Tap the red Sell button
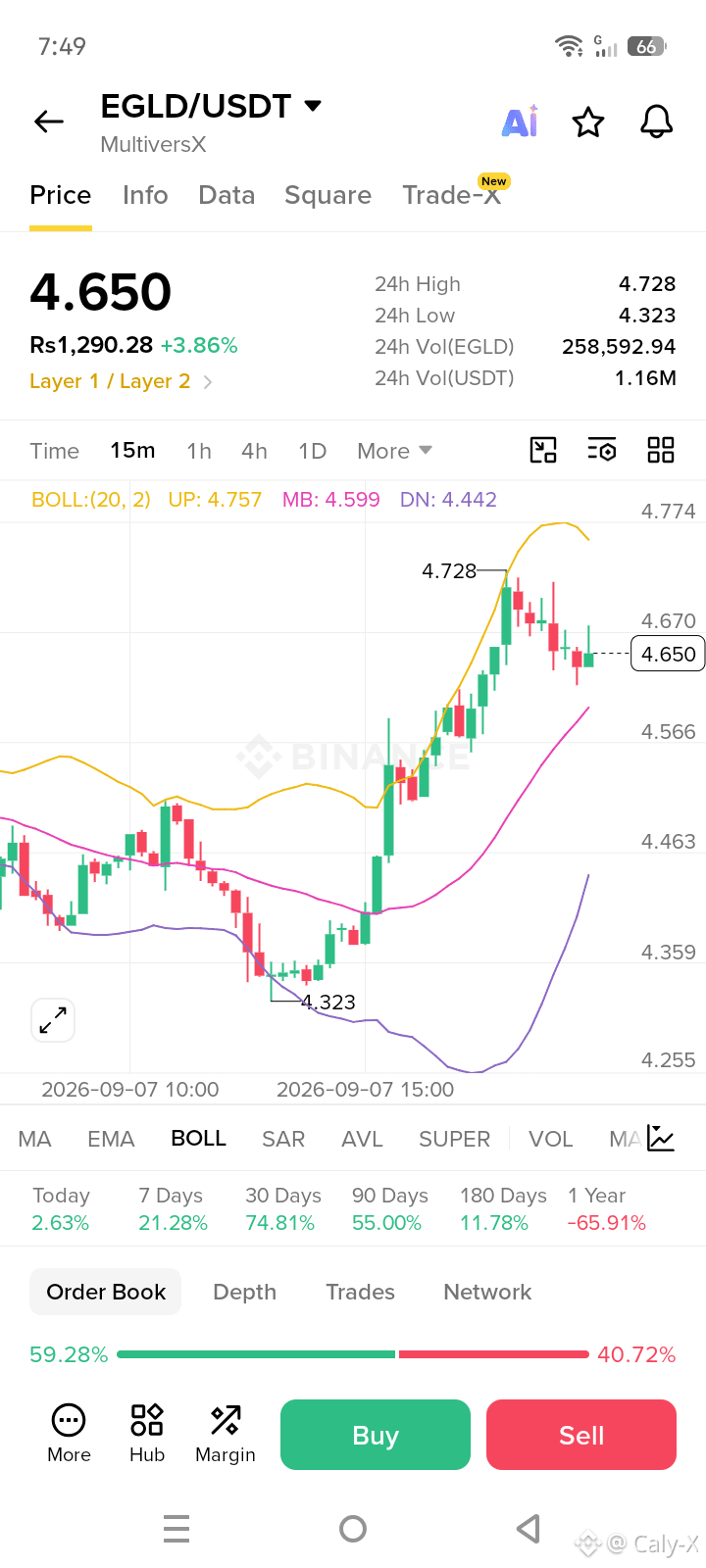Viewport: 706px width, 1568px height. coord(581,1435)
